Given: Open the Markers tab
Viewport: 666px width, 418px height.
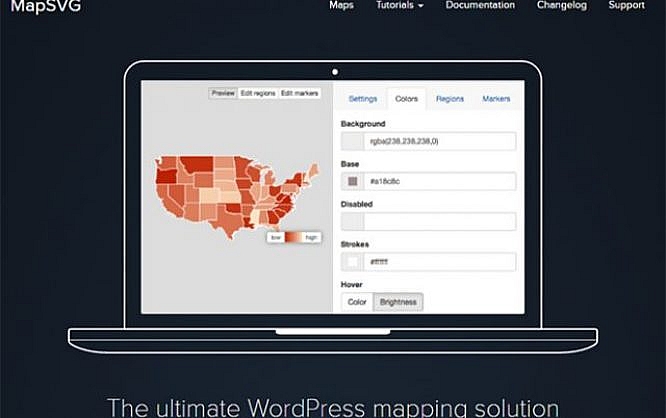Looking at the screenshot, I should point(496,99).
